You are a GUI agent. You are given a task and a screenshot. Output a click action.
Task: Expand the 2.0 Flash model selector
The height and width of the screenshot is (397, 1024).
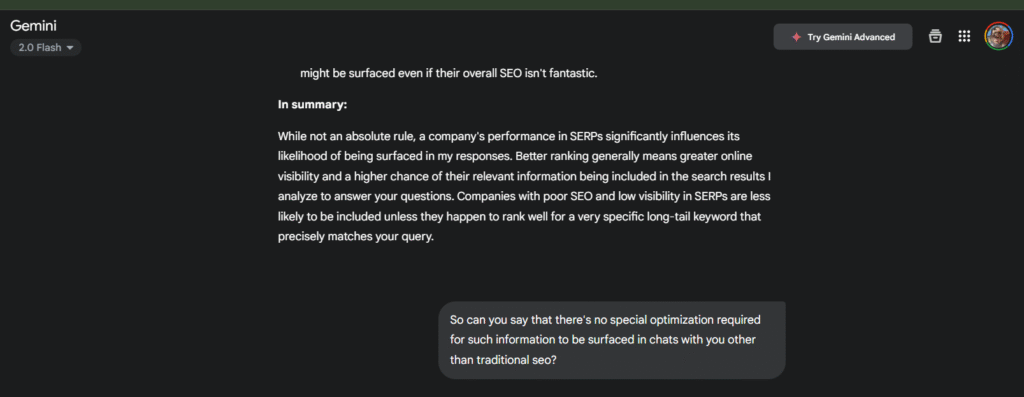(46, 48)
